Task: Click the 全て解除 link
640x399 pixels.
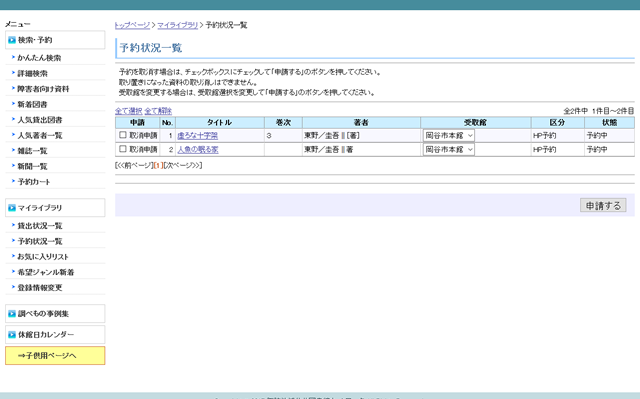Action: coord(158,111)
